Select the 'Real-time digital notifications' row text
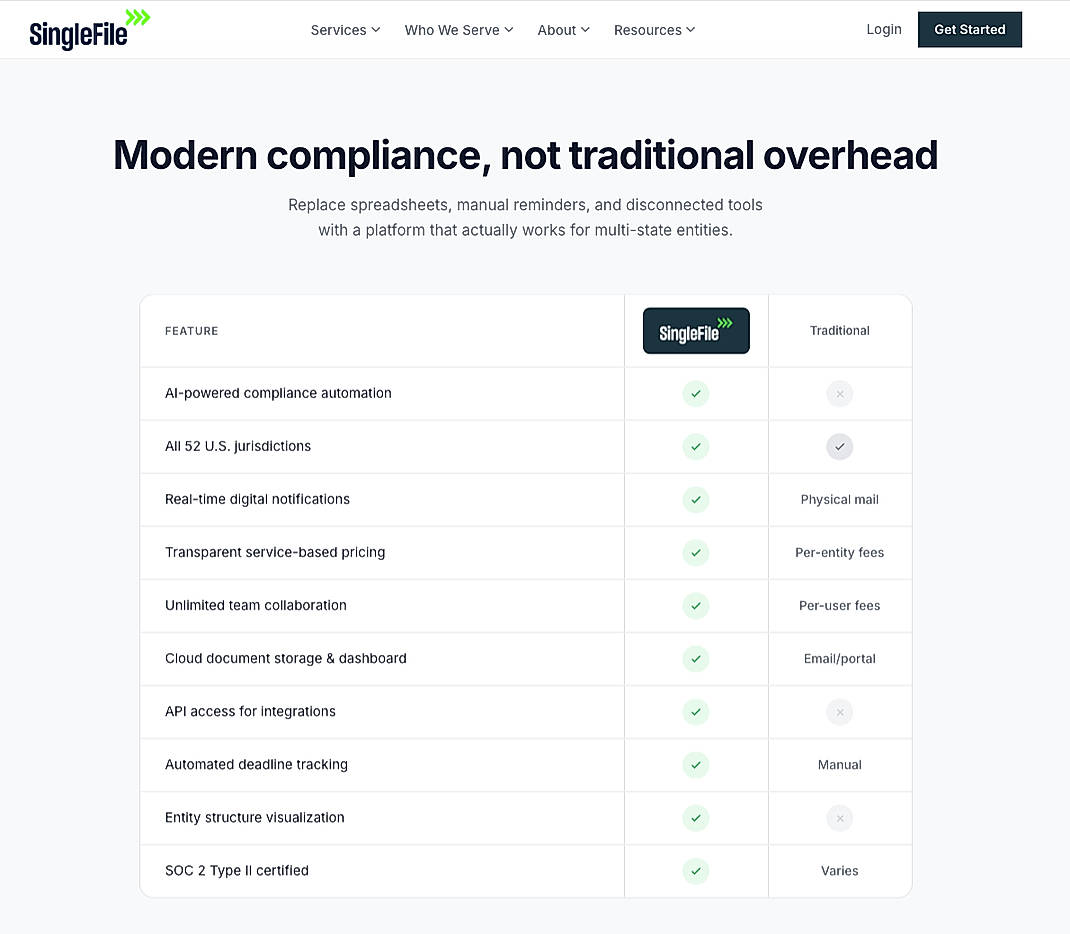This screenshot has width=1070, height=934. coord(257,499)
